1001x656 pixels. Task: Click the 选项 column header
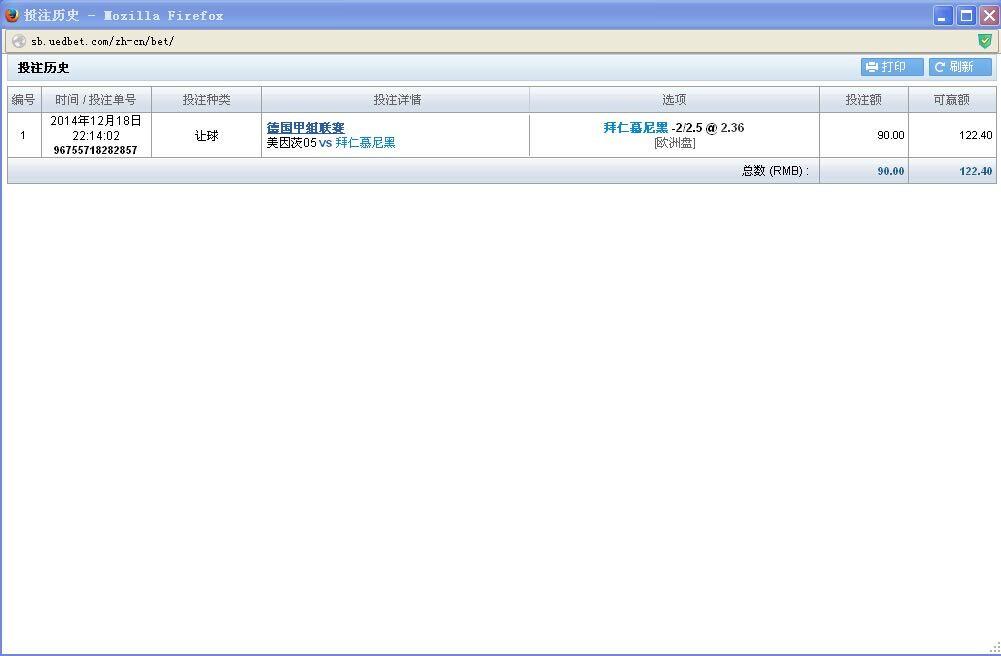(673, 98)
